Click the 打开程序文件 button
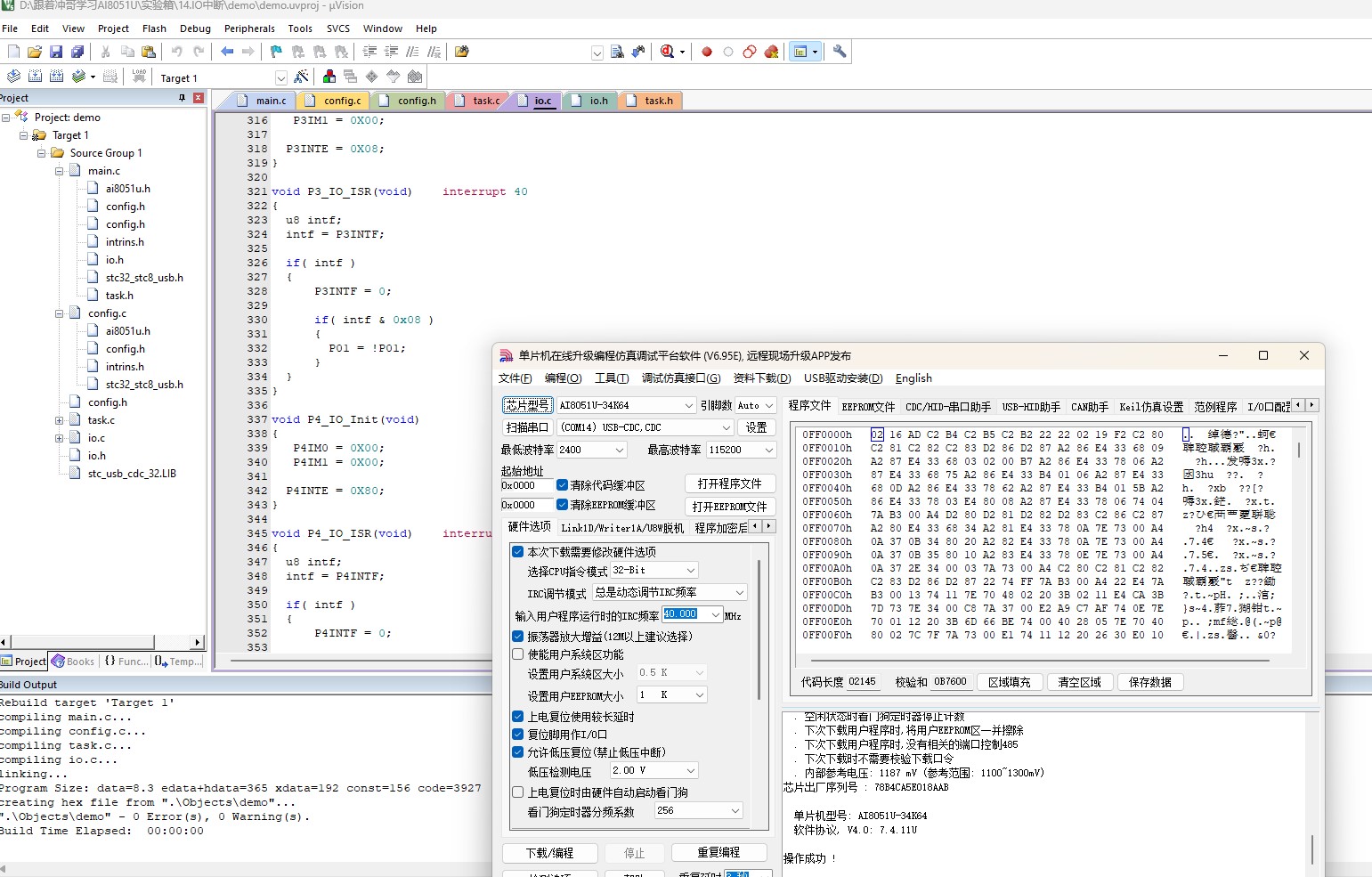 tap(729, 483)
